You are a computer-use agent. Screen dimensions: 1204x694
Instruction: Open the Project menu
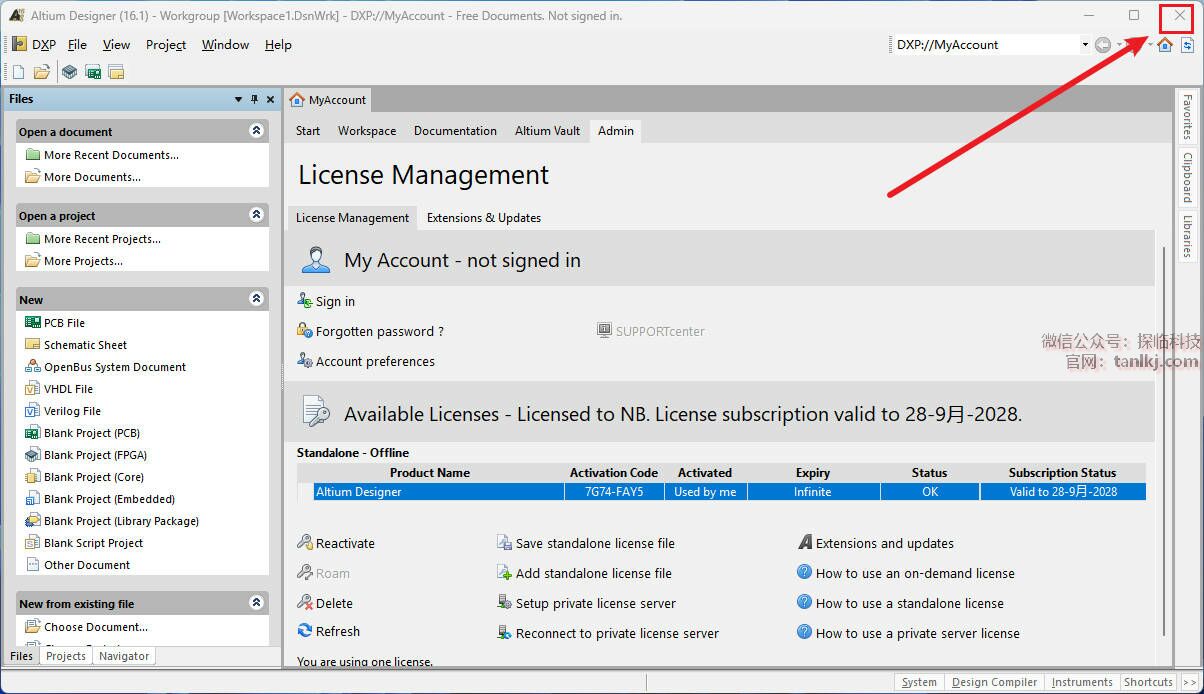coord(166,44)
